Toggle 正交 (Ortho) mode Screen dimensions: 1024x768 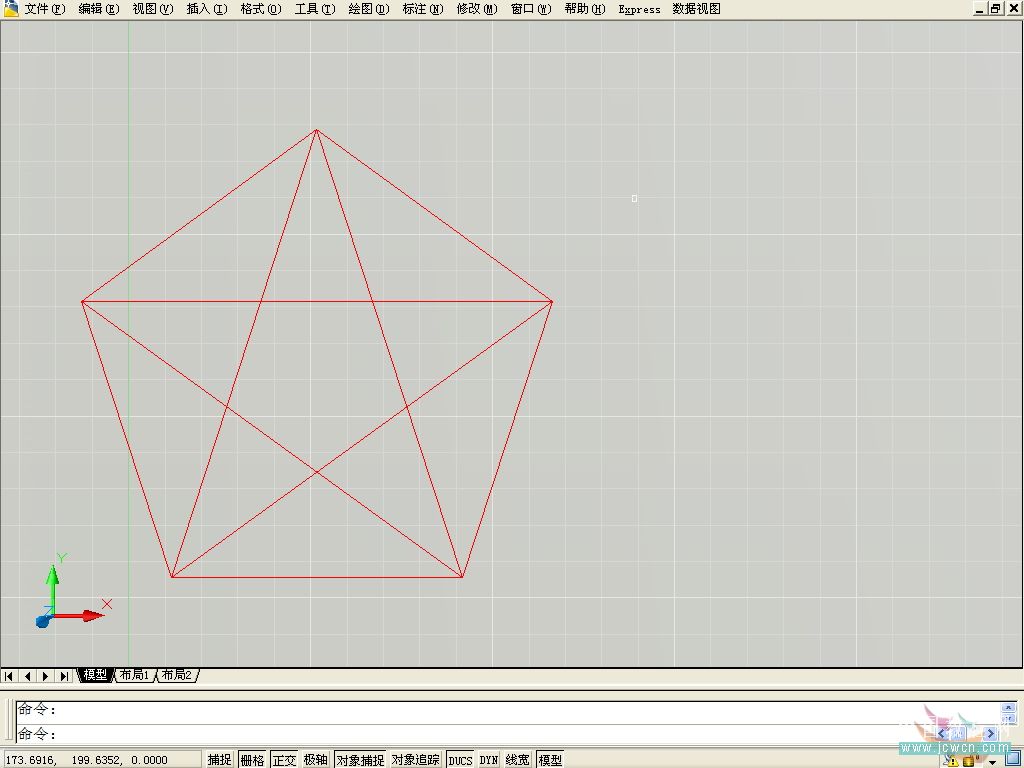284,760
